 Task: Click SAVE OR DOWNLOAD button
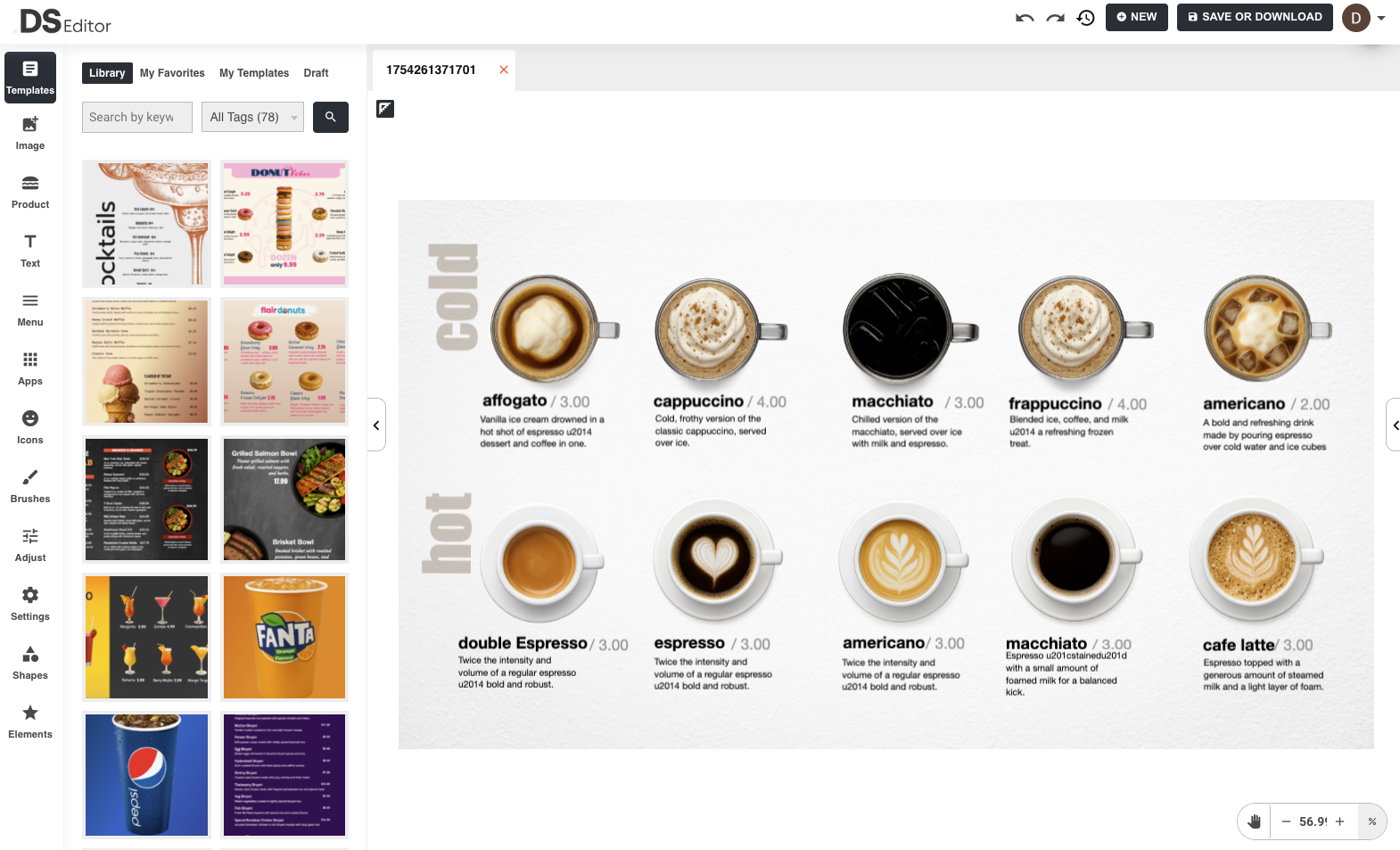(1255, 17)
